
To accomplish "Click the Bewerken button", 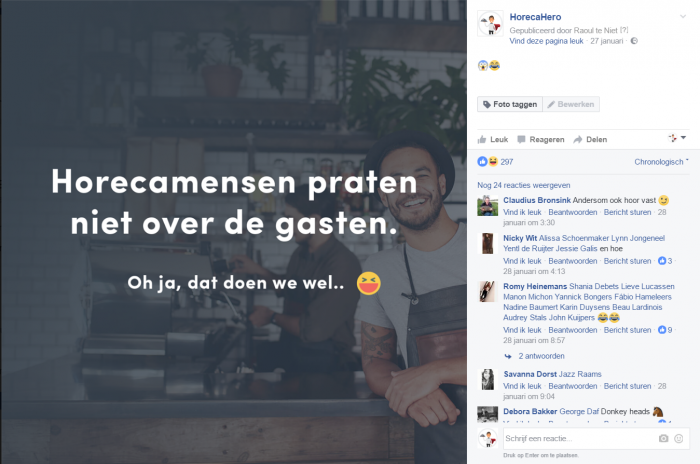I will pyautogui.click(x=571, y=104).
